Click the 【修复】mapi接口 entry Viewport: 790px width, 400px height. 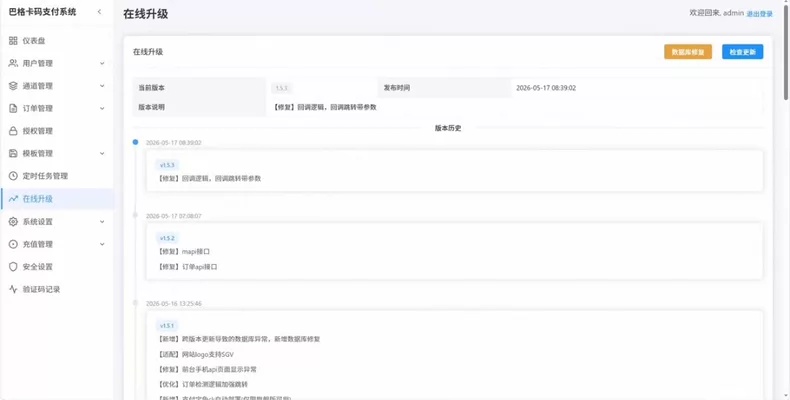pos(183,252)
